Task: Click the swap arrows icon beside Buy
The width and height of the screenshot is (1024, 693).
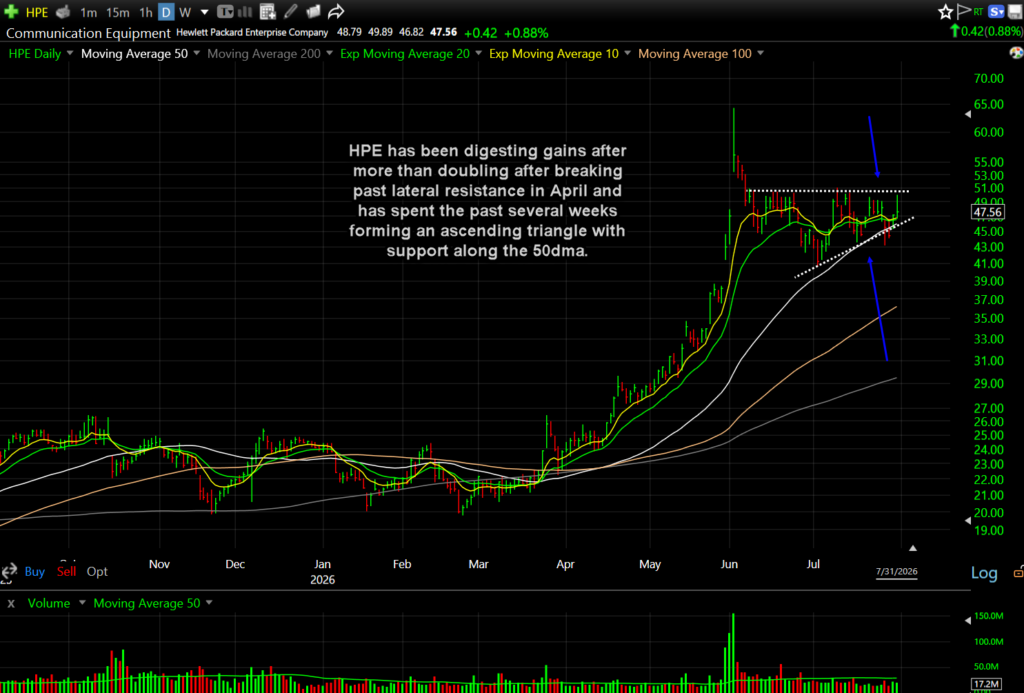Action: click(8, 572)
